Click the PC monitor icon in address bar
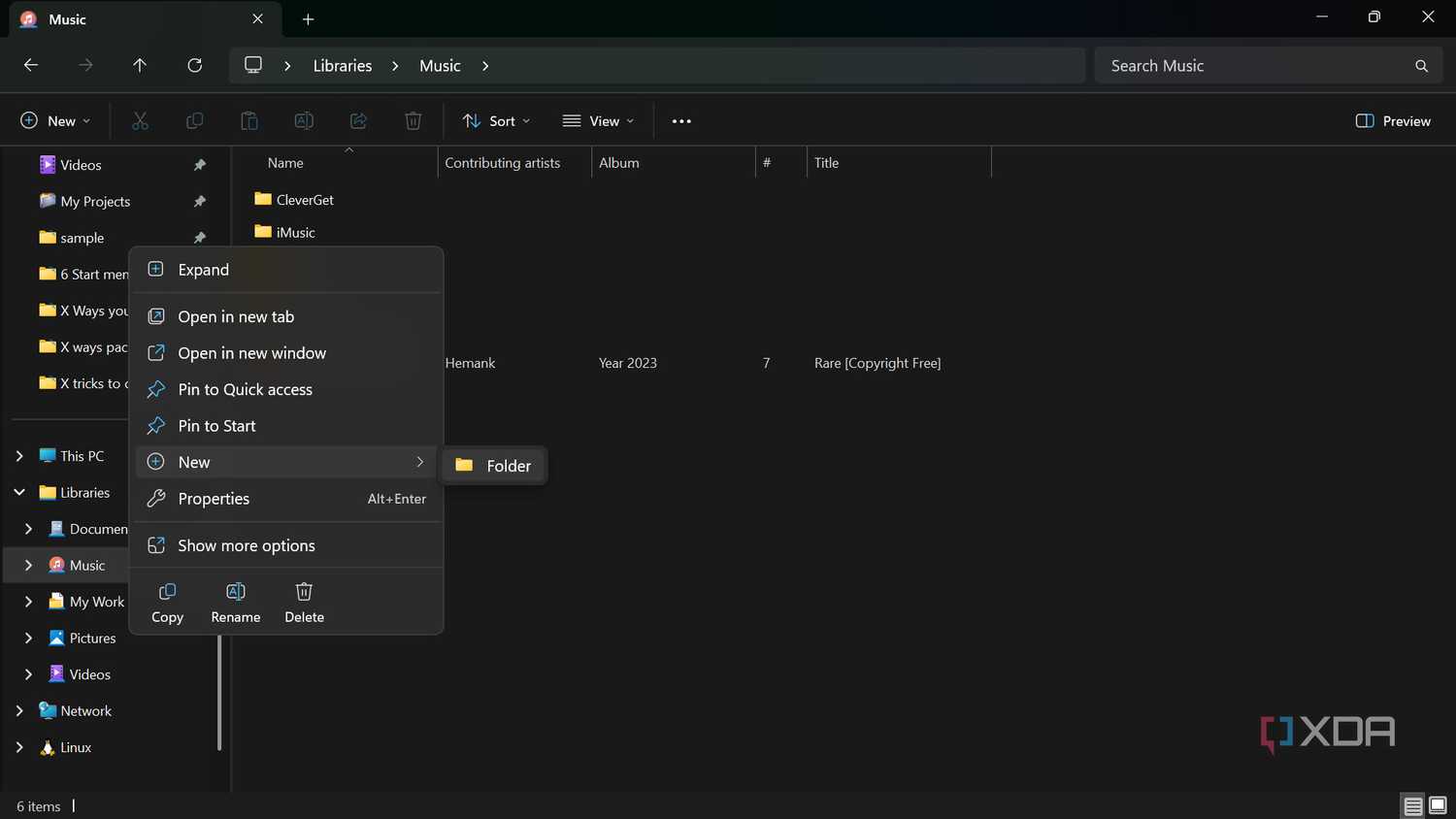This screenshot has height=819, width=1456. click(x=253, y=65)
